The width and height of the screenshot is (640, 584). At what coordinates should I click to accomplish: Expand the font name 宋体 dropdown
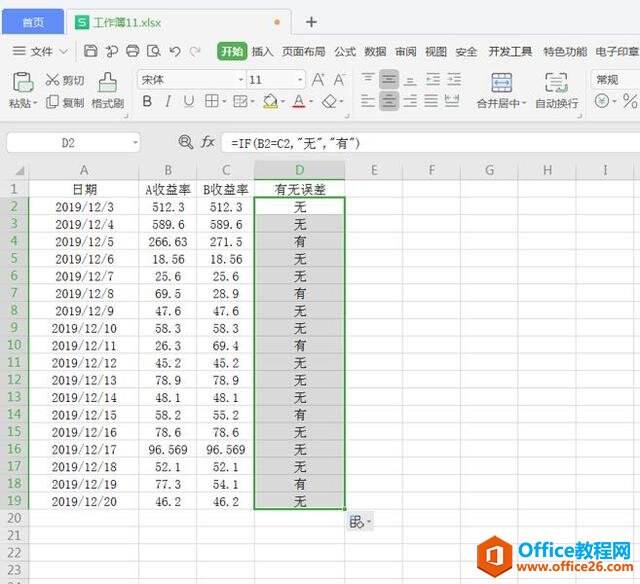point(241,80)
